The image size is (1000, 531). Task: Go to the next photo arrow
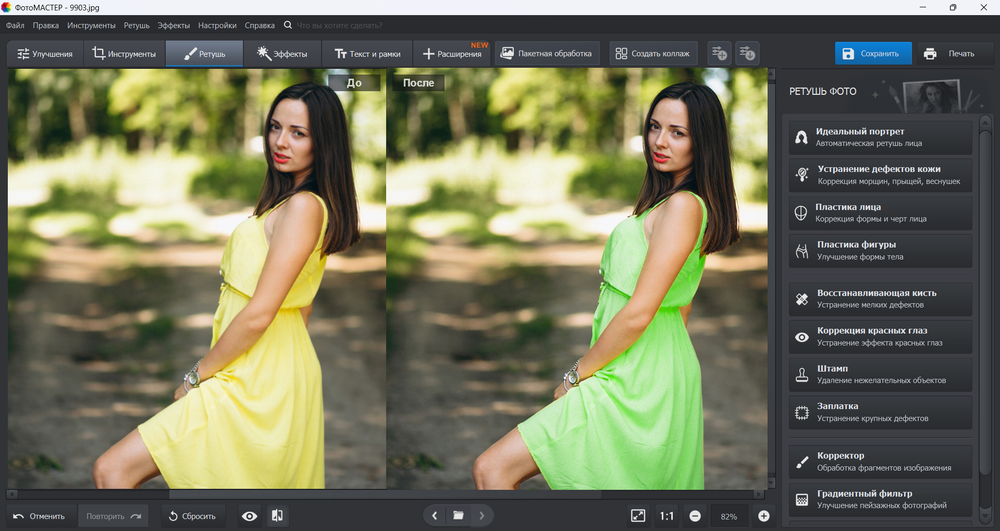click(482, 516)
